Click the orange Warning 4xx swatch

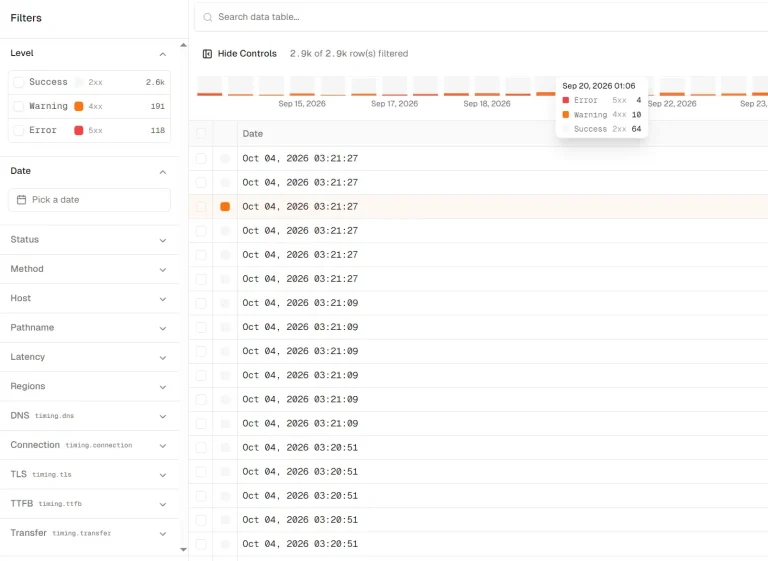click(78, 106)
